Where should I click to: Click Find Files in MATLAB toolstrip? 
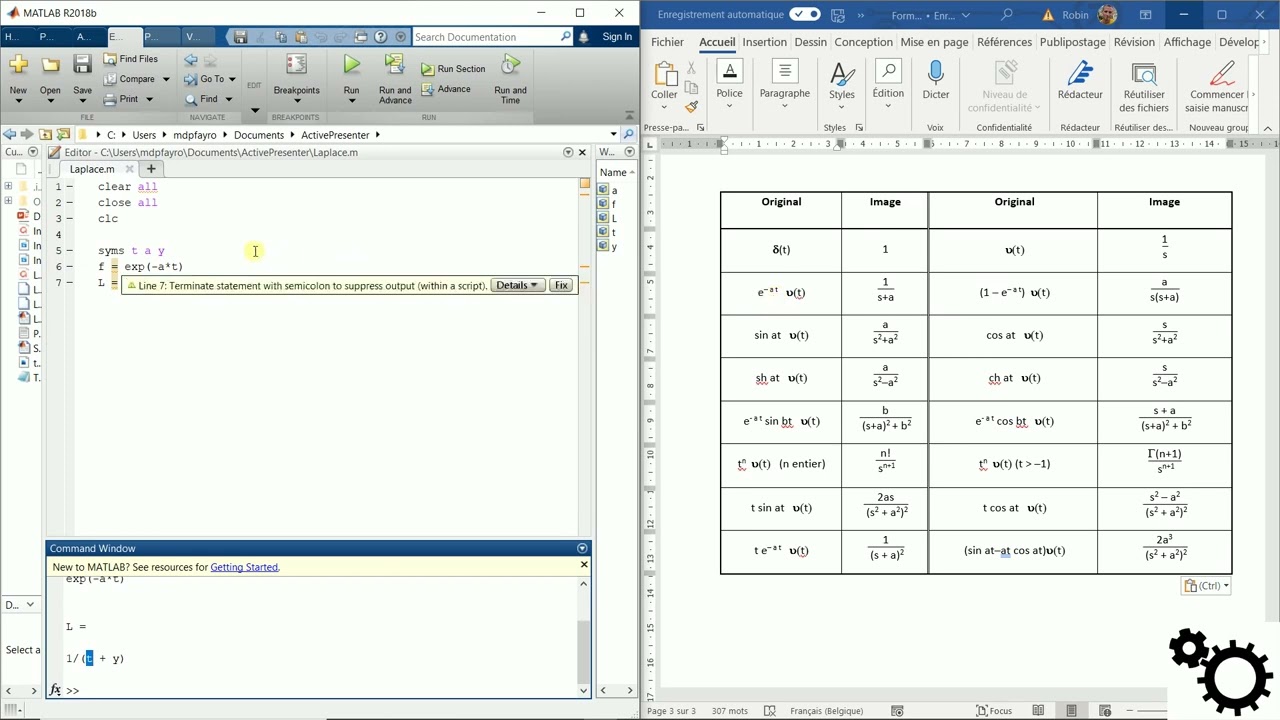(131, 59)
